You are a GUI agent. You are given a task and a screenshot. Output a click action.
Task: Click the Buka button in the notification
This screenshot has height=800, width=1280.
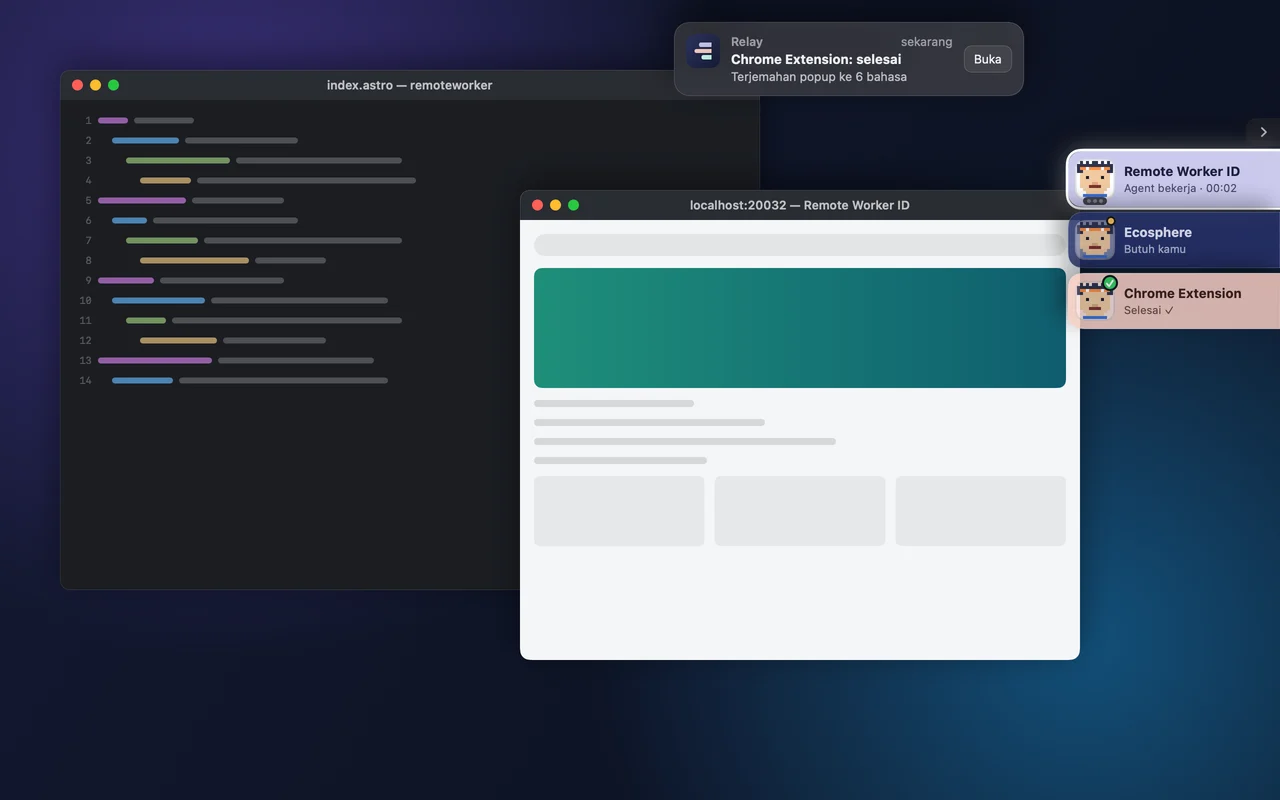coord(987,59)
